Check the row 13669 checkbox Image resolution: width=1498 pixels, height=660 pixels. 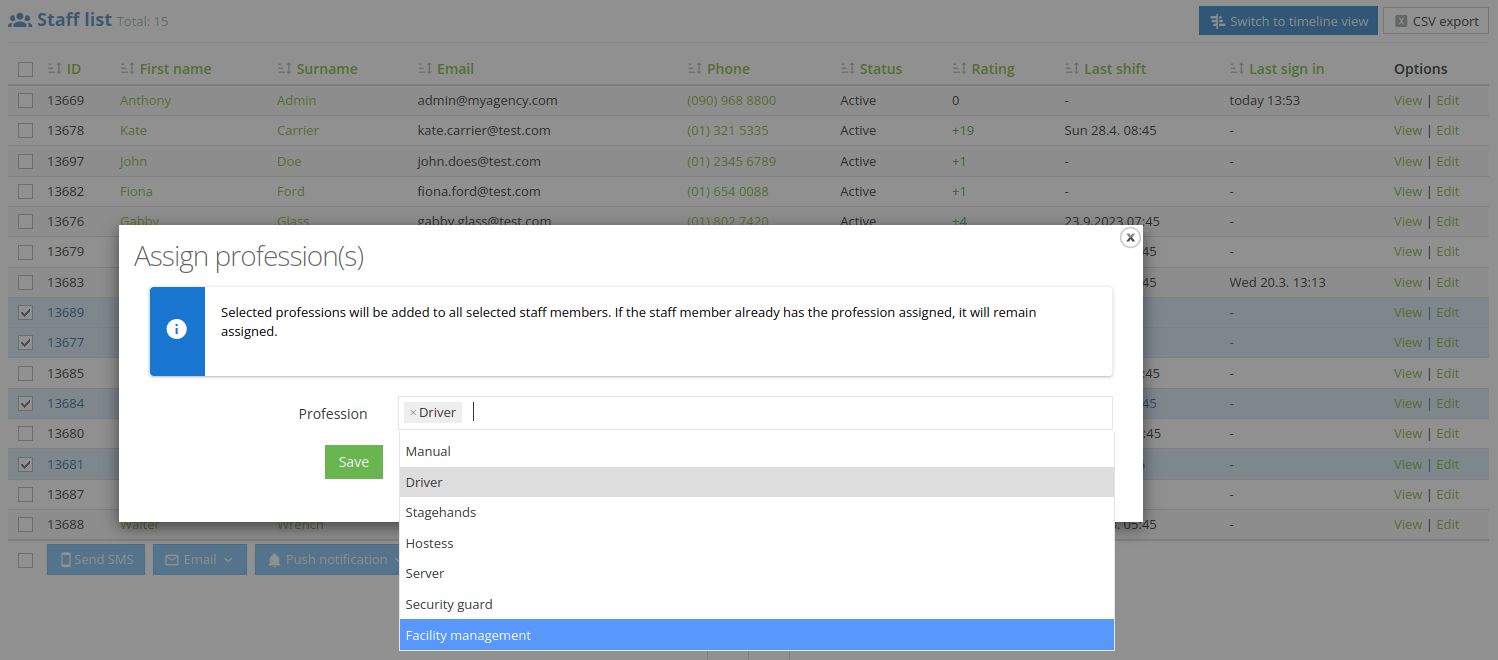pyautogui.click(x=26, y=100)
